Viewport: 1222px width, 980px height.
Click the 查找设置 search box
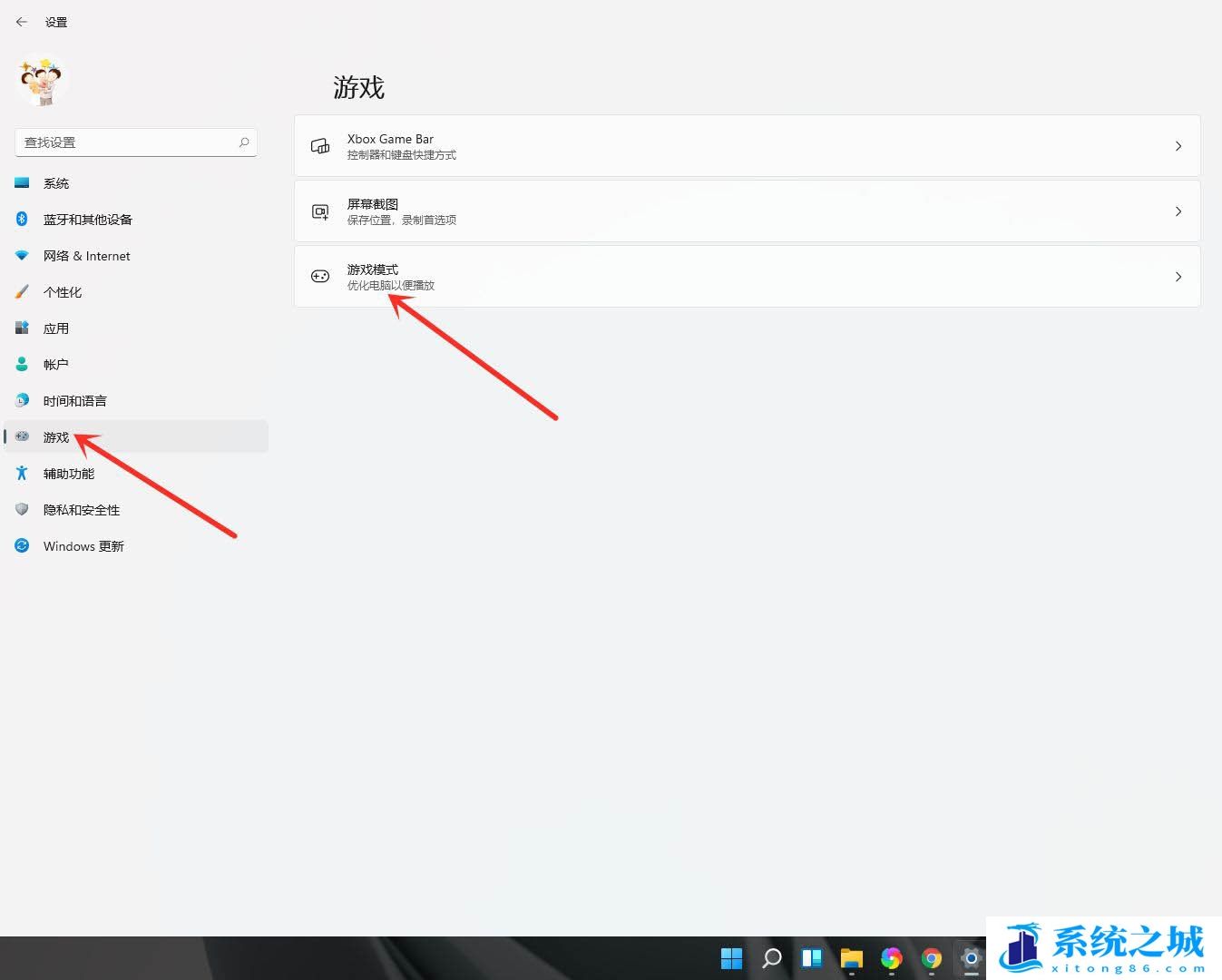135,142
